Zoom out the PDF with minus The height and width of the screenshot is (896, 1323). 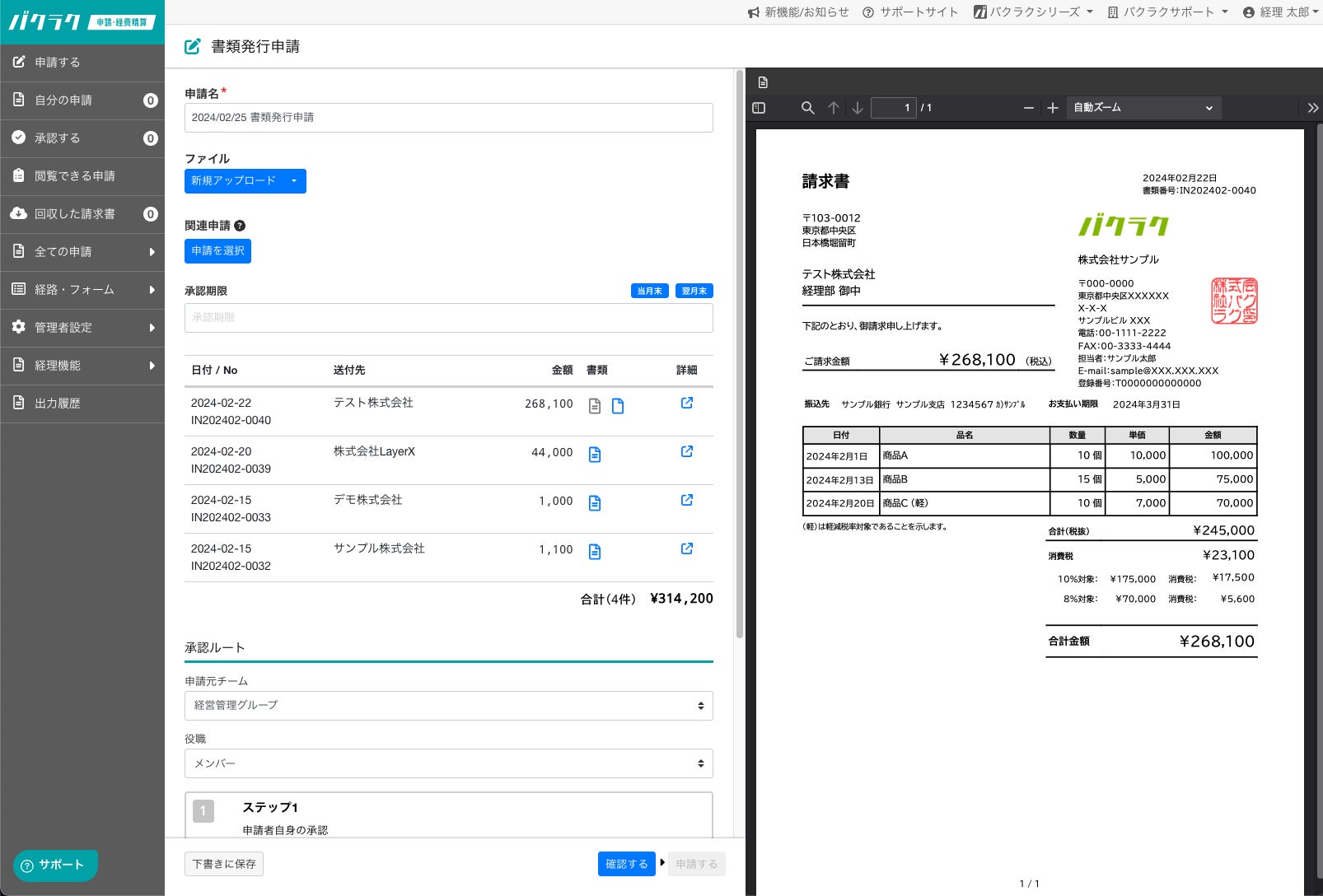[1029, 108]
